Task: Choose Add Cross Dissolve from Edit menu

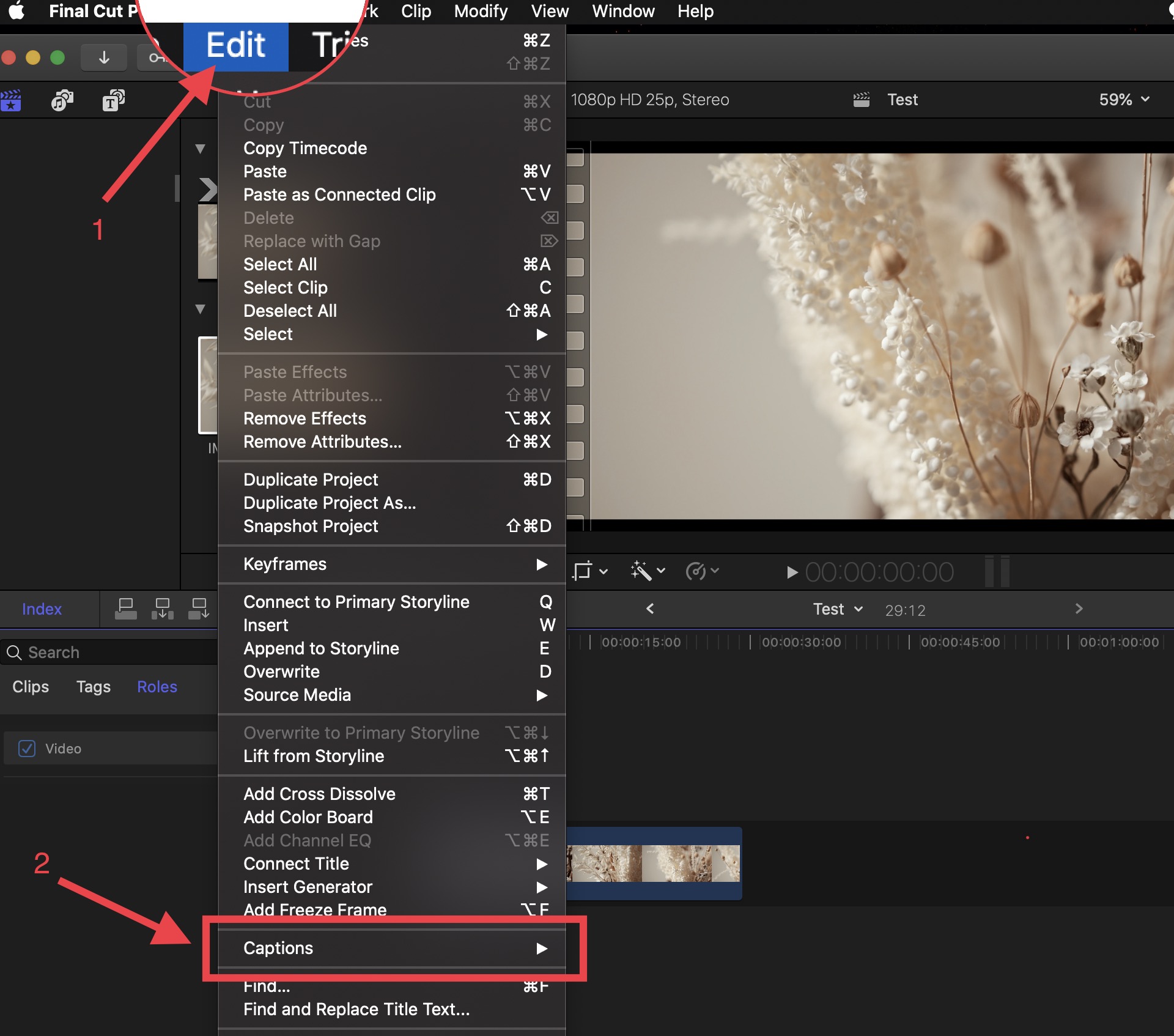Action: point(319,794)
